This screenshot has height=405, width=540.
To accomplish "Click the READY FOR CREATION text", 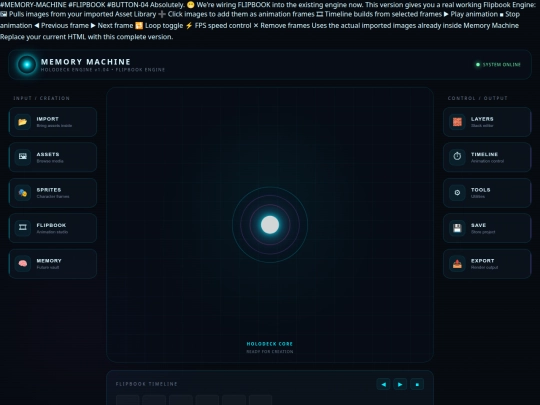I will pos(270,352).
